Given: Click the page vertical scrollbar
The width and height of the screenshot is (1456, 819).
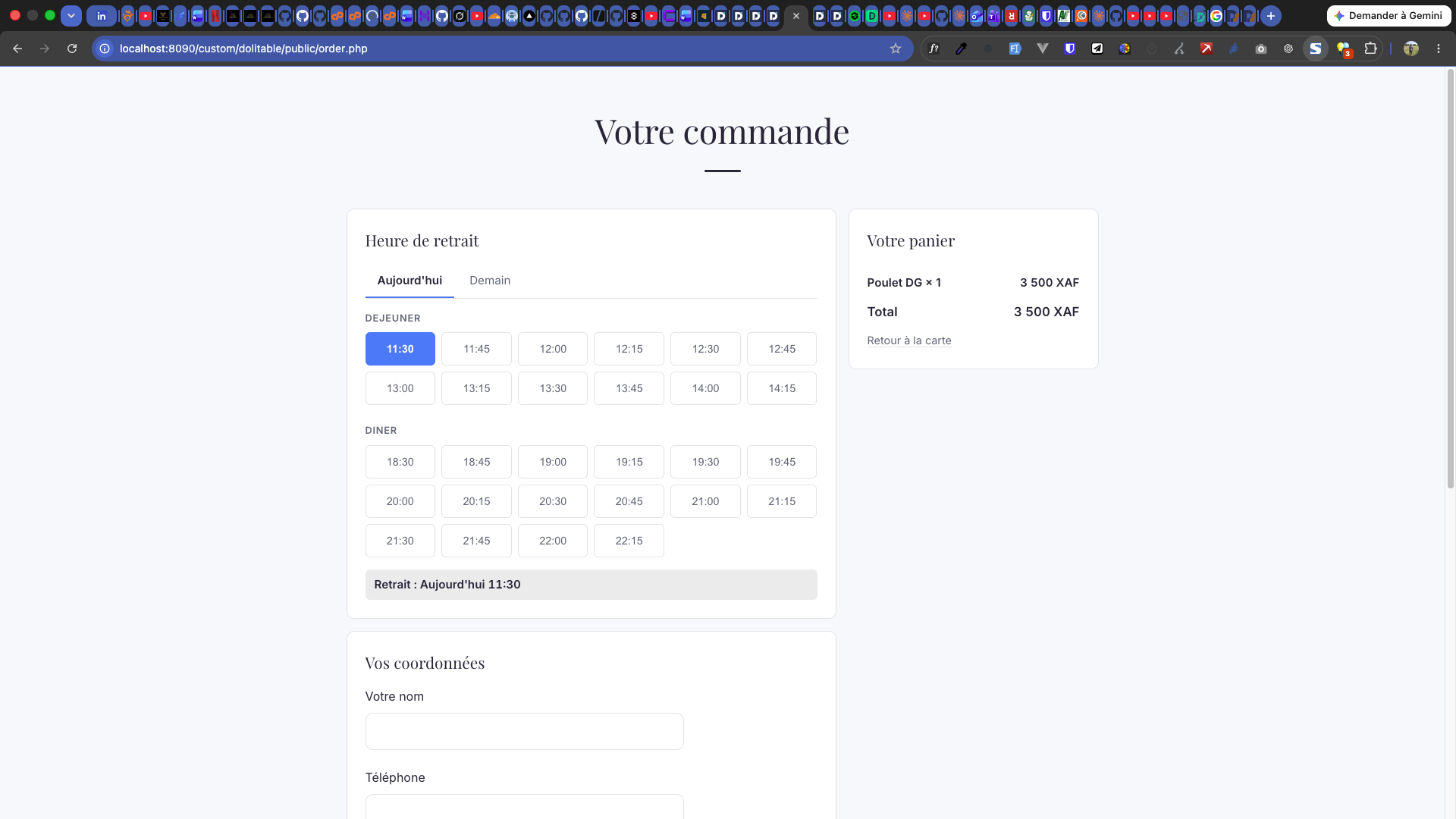Looking at the screenshot, I should pyautogui.click(x=1450, y=279).
